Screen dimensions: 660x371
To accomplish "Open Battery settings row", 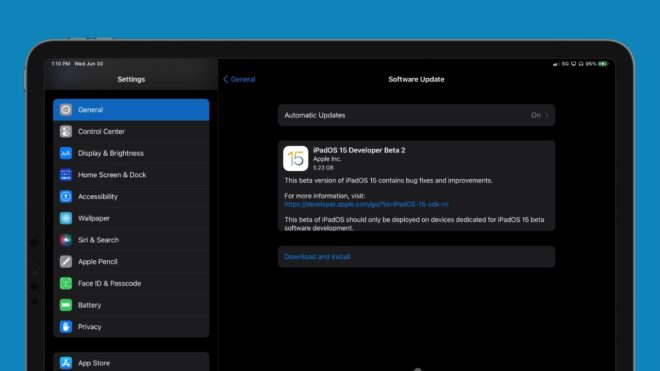I will 131,305.
